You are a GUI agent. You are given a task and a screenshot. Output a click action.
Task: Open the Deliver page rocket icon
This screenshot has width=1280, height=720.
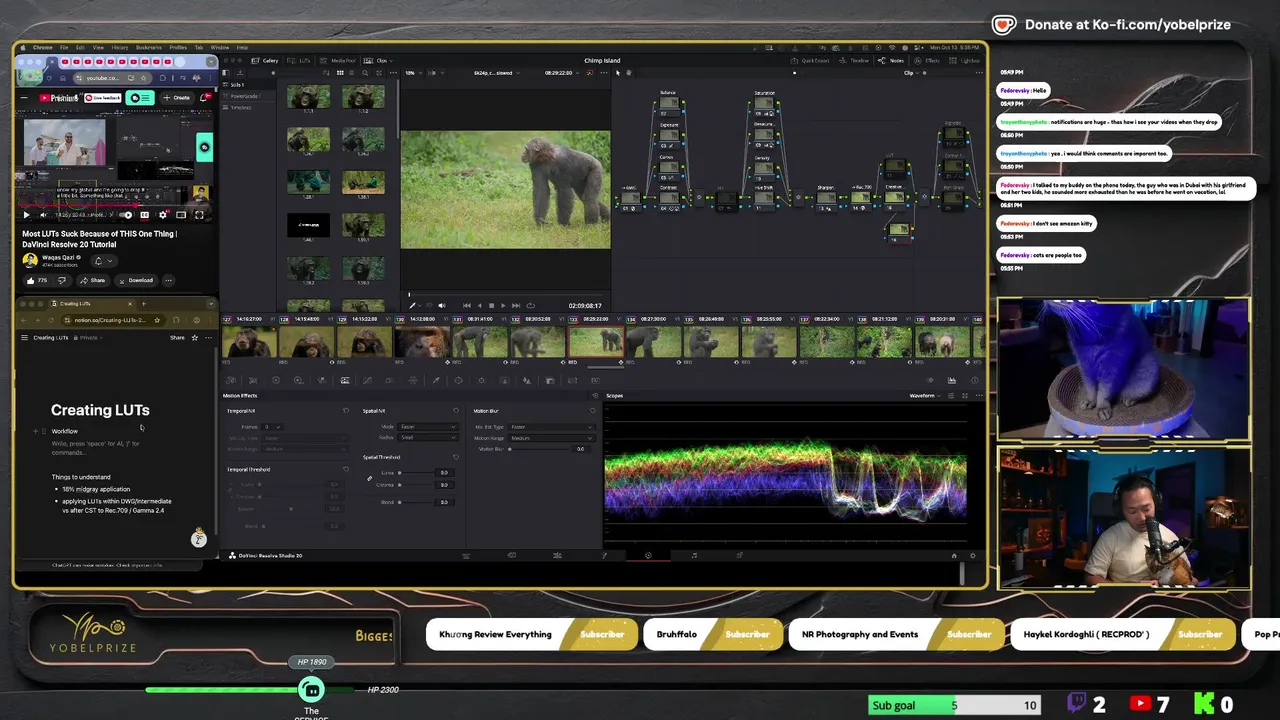click(x=740, y=555)
